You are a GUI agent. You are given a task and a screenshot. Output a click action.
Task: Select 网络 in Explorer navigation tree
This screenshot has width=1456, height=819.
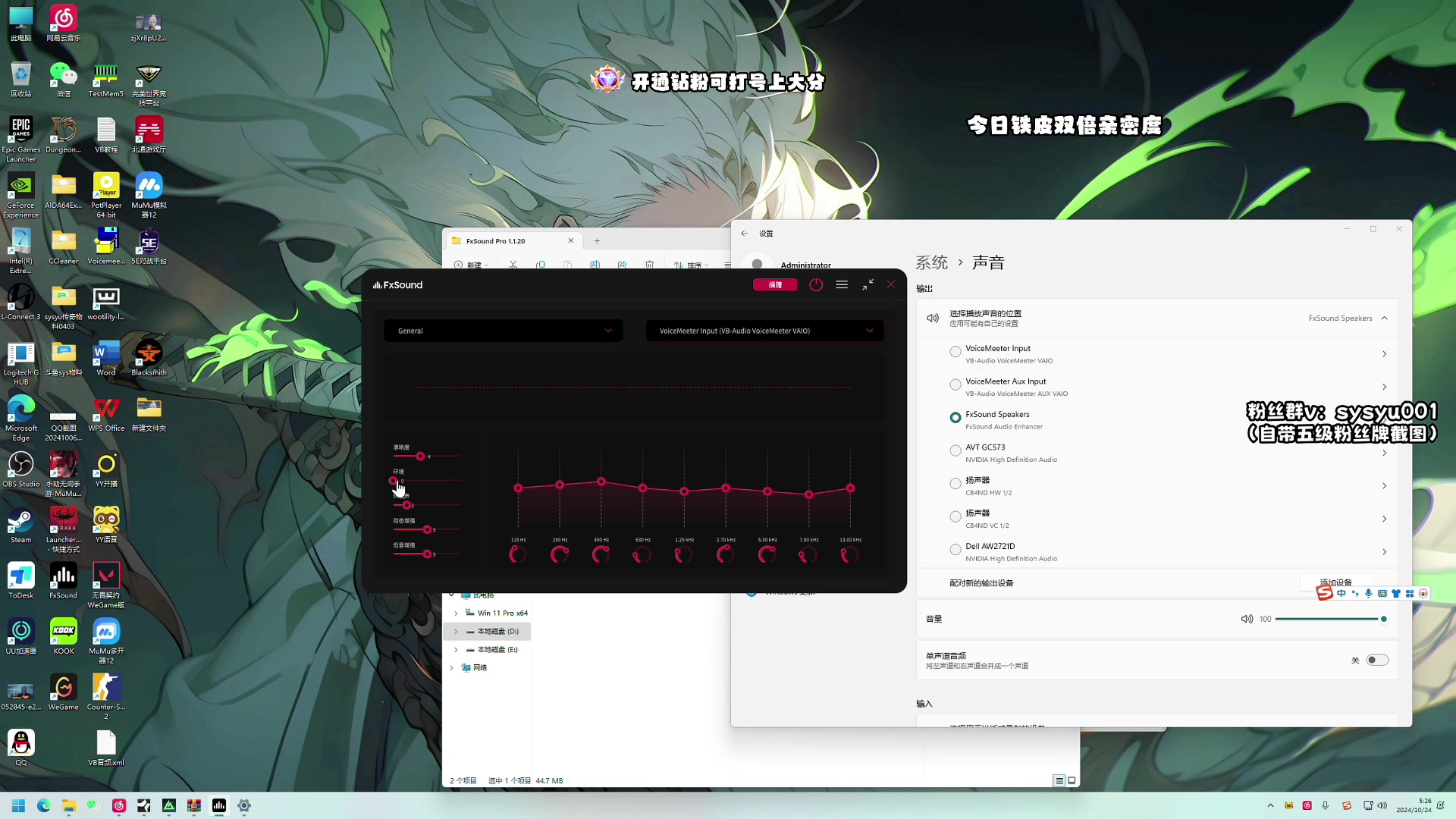pos(480,668)
